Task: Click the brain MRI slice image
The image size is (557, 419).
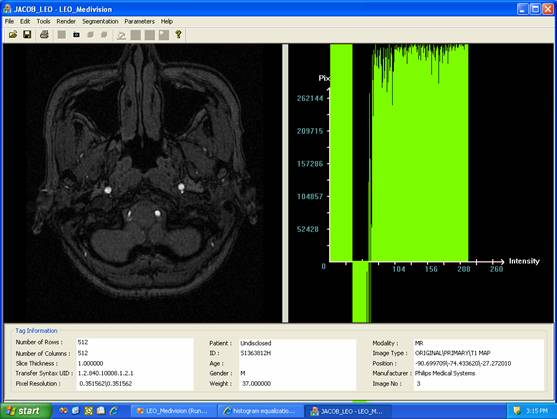Action: click(142, 183)
